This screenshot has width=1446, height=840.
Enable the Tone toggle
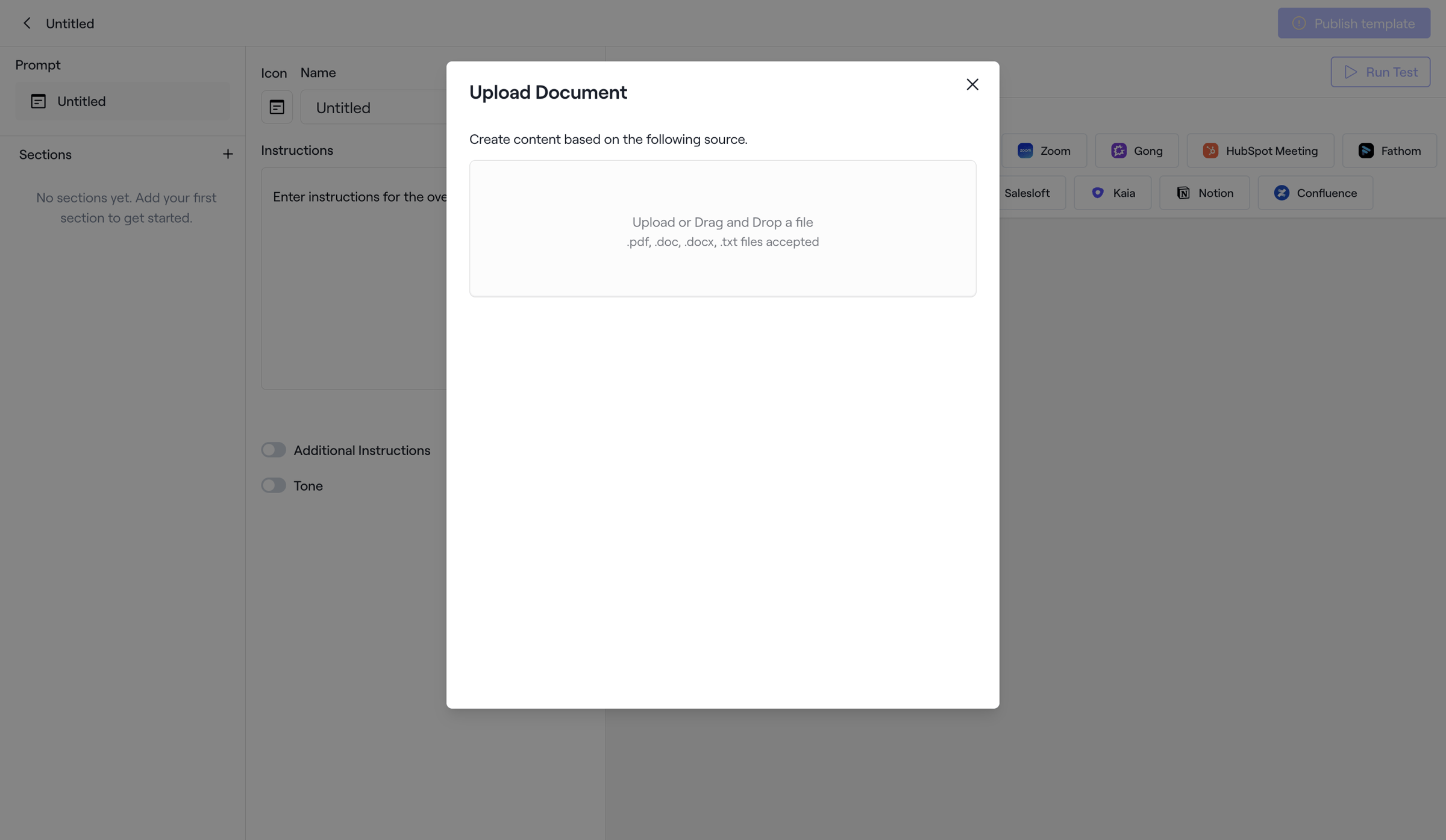pos(273,485)
